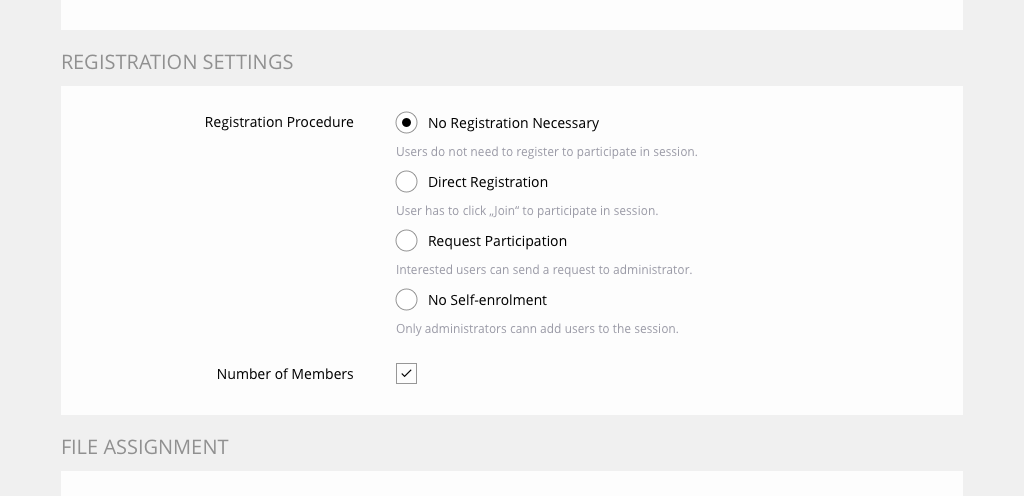Click the "No Registration Necessary" label text
The image size is (1024, 496).
coord(513,123)
